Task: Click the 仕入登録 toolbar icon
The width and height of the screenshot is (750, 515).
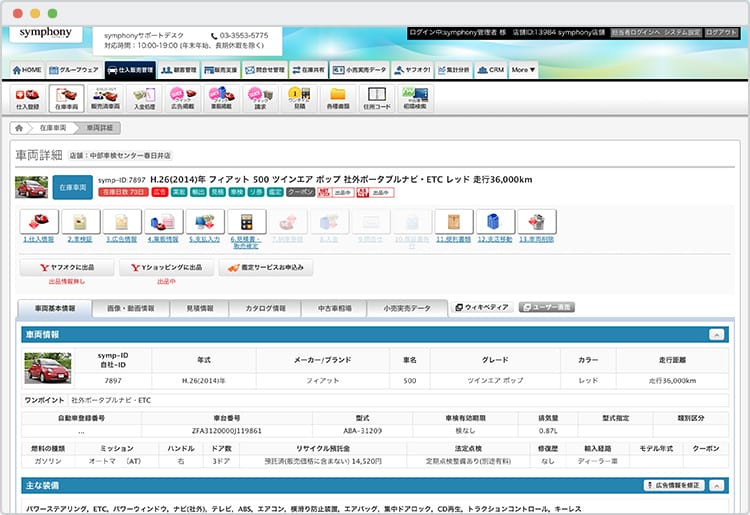Action: click(x=27, y=97)
